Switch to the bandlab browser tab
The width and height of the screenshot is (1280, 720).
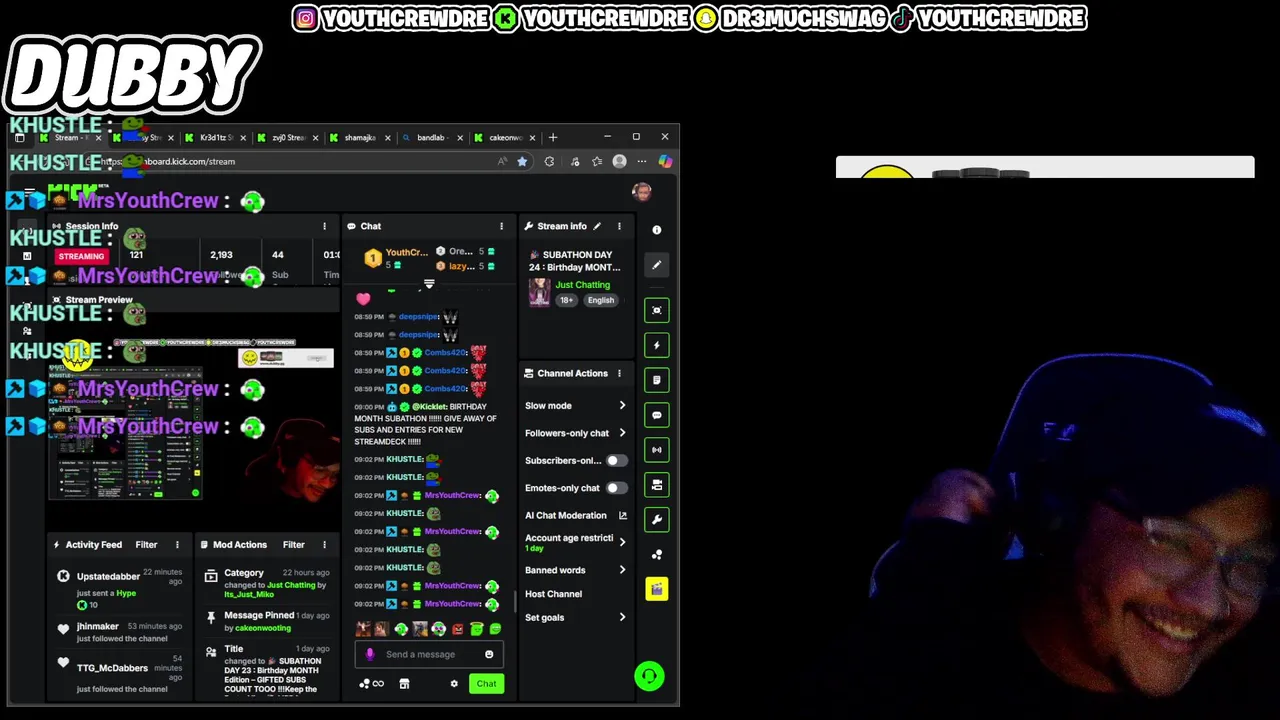tap(432, 138)
